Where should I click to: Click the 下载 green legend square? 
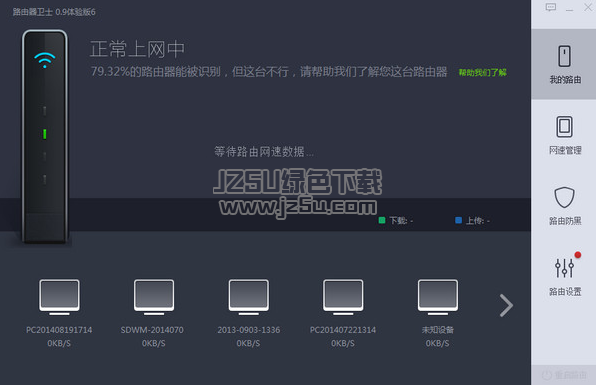tap(382, 220)
